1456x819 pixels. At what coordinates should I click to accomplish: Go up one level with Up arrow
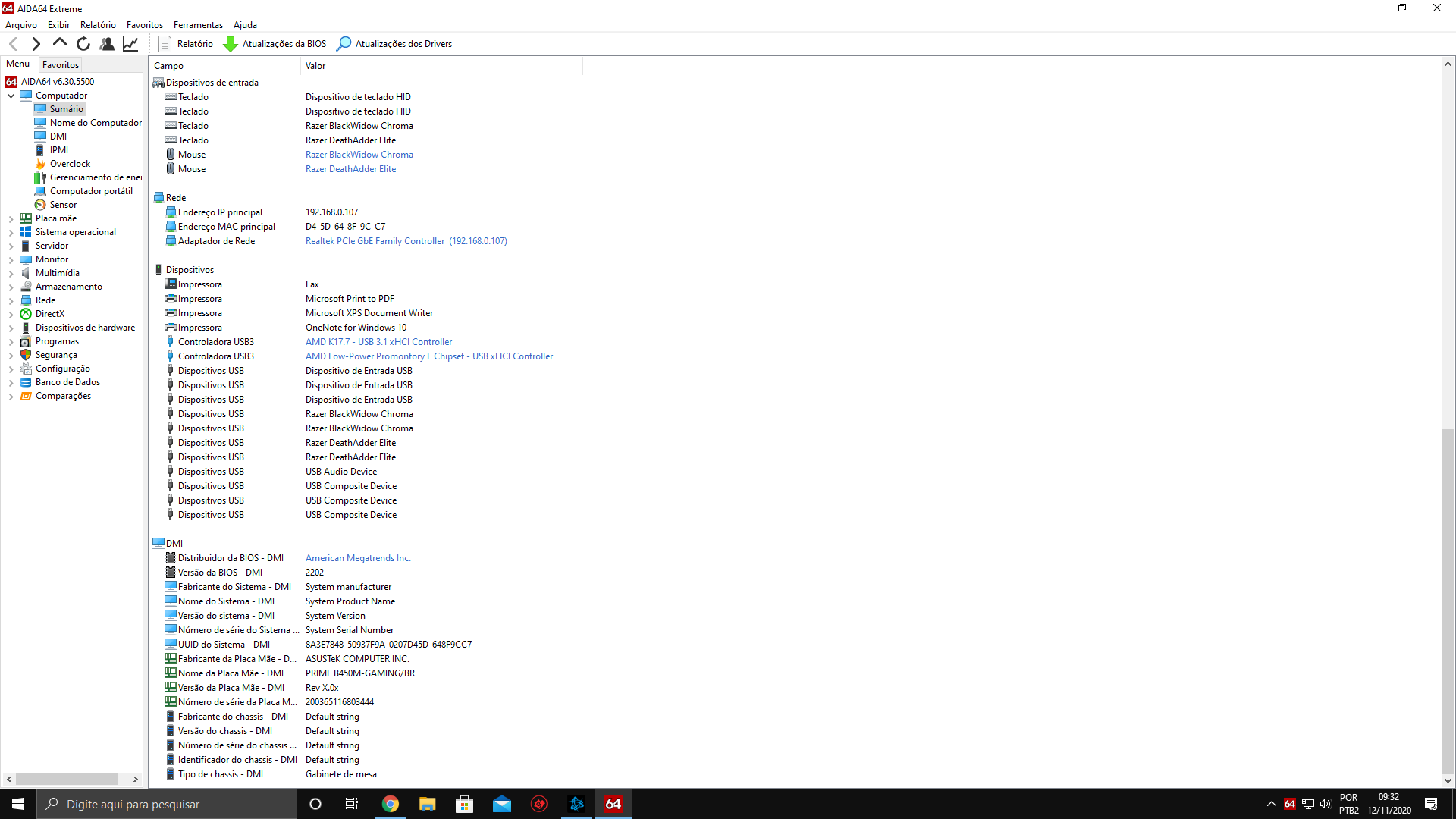point(59,43)
